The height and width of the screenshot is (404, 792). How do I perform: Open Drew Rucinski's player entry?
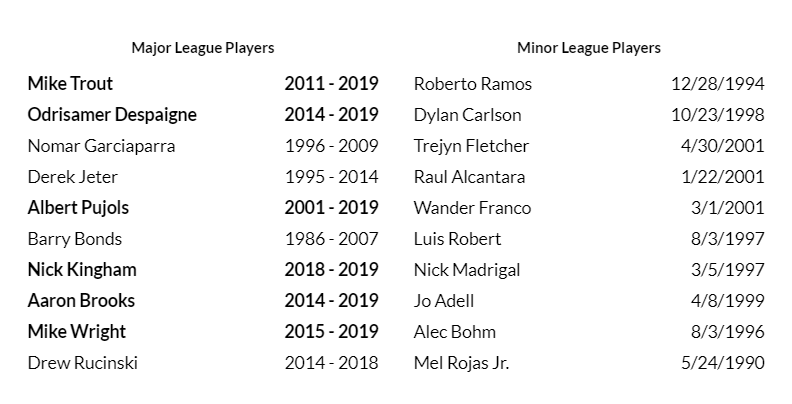tap(83, 363)
